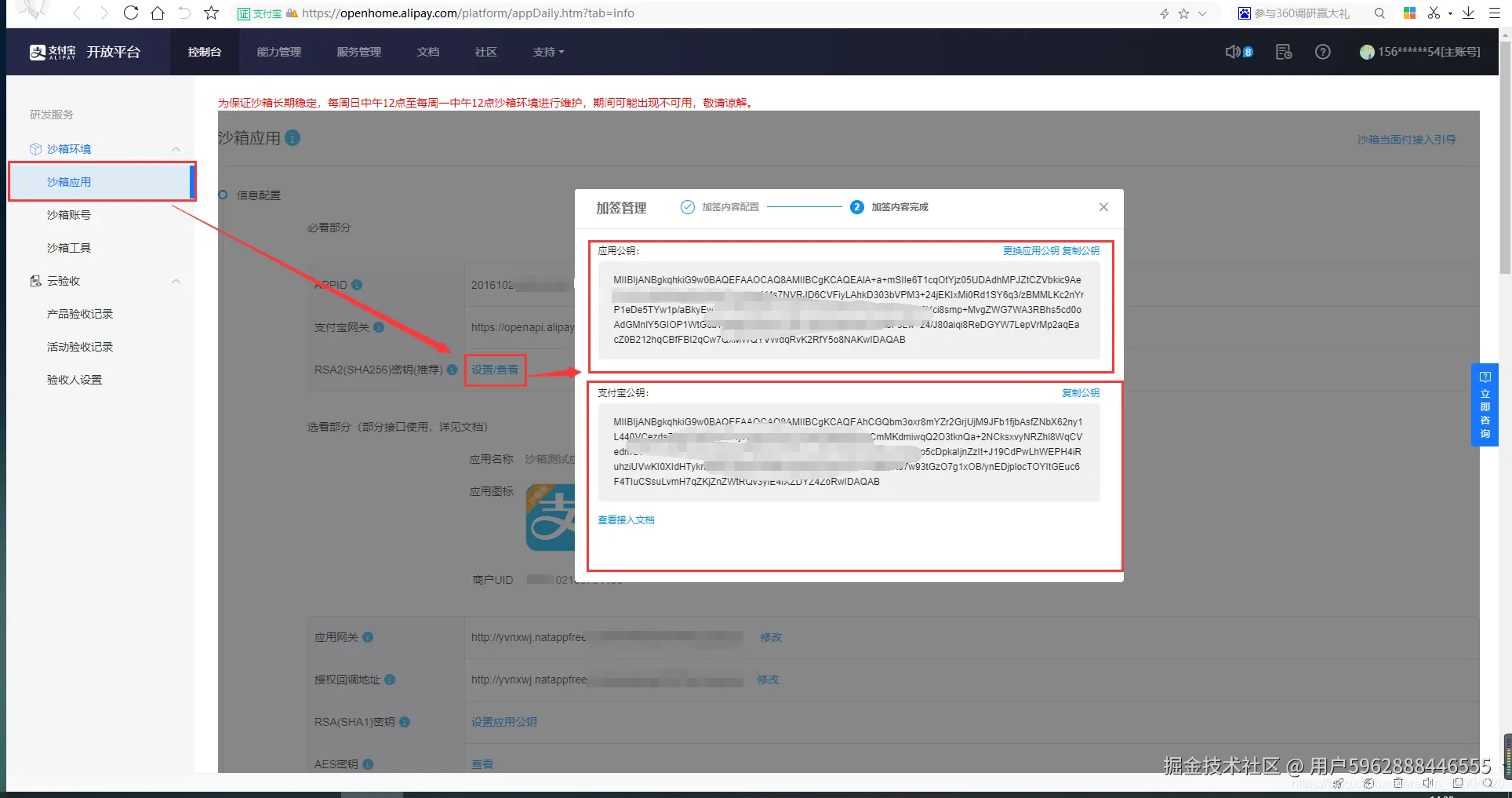The image size is (1512, 798).
Task: Open the 能力管理 navigation tab
Action: point(279,52)
